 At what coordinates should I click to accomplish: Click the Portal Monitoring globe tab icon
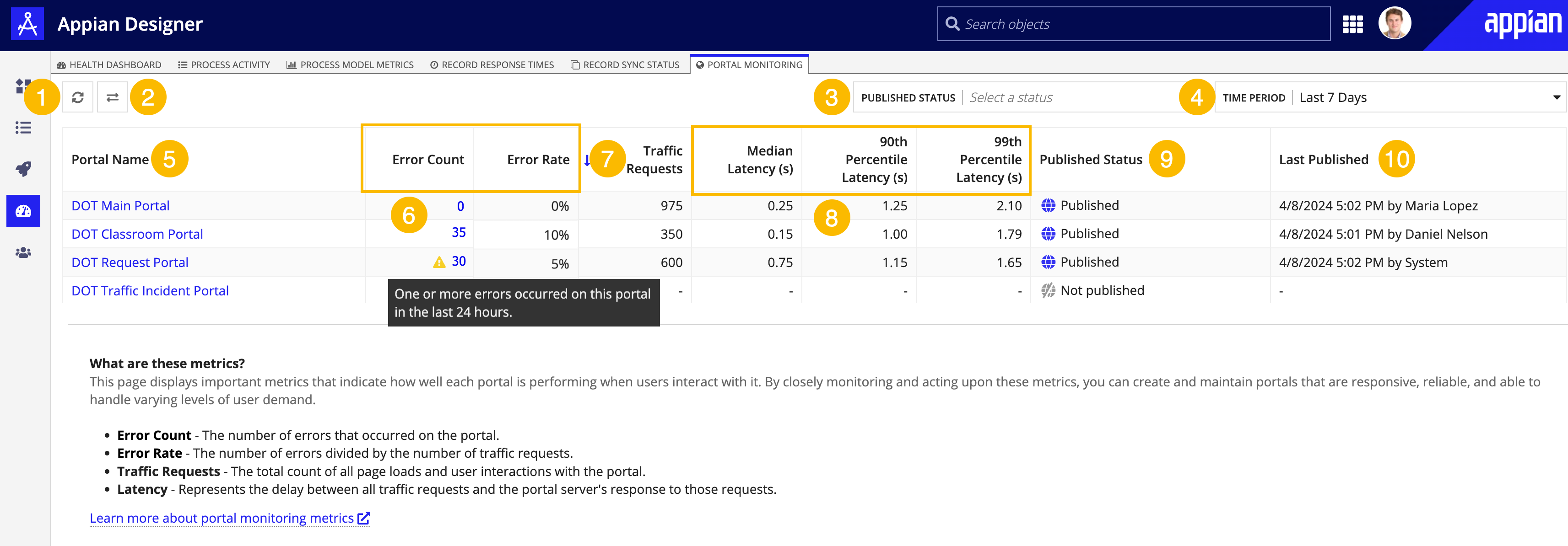tap(699, 65)
